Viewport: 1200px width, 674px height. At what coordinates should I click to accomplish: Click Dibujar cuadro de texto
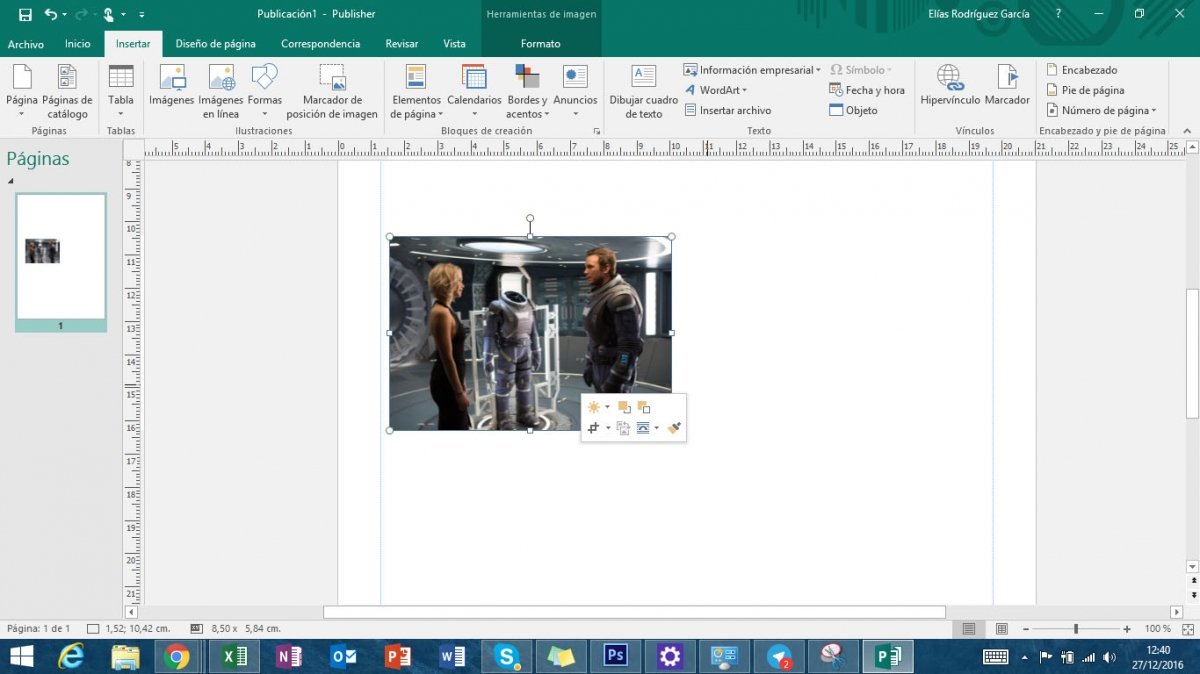[x=644, y=91]
